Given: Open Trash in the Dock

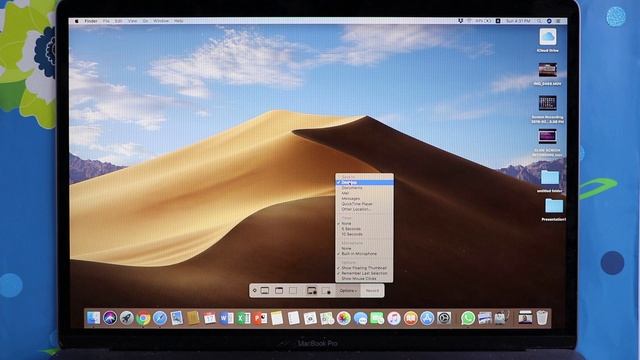Looking at the screenshot, I should [x=542, y=318].
